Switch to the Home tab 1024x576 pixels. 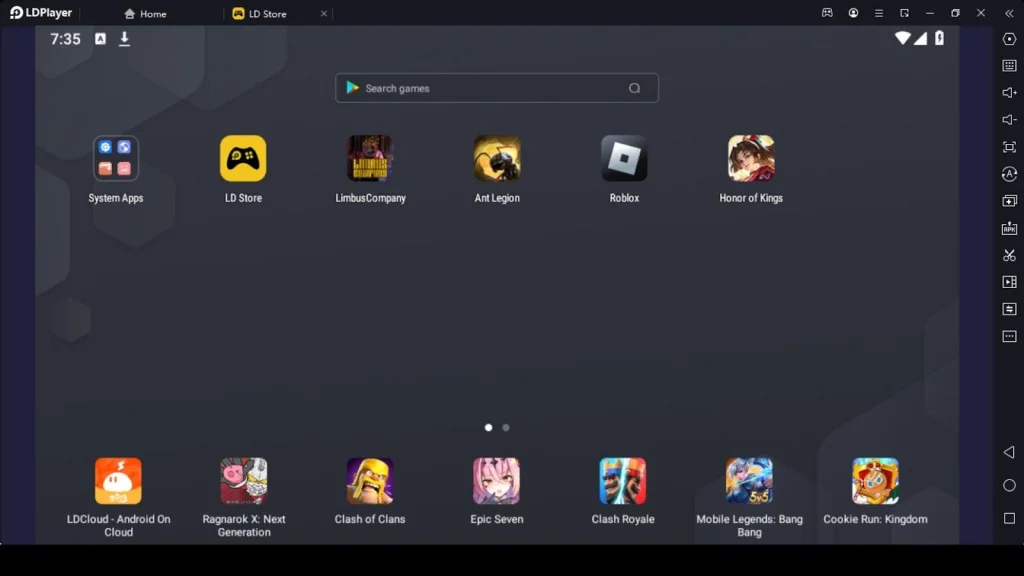click(145, 14)
